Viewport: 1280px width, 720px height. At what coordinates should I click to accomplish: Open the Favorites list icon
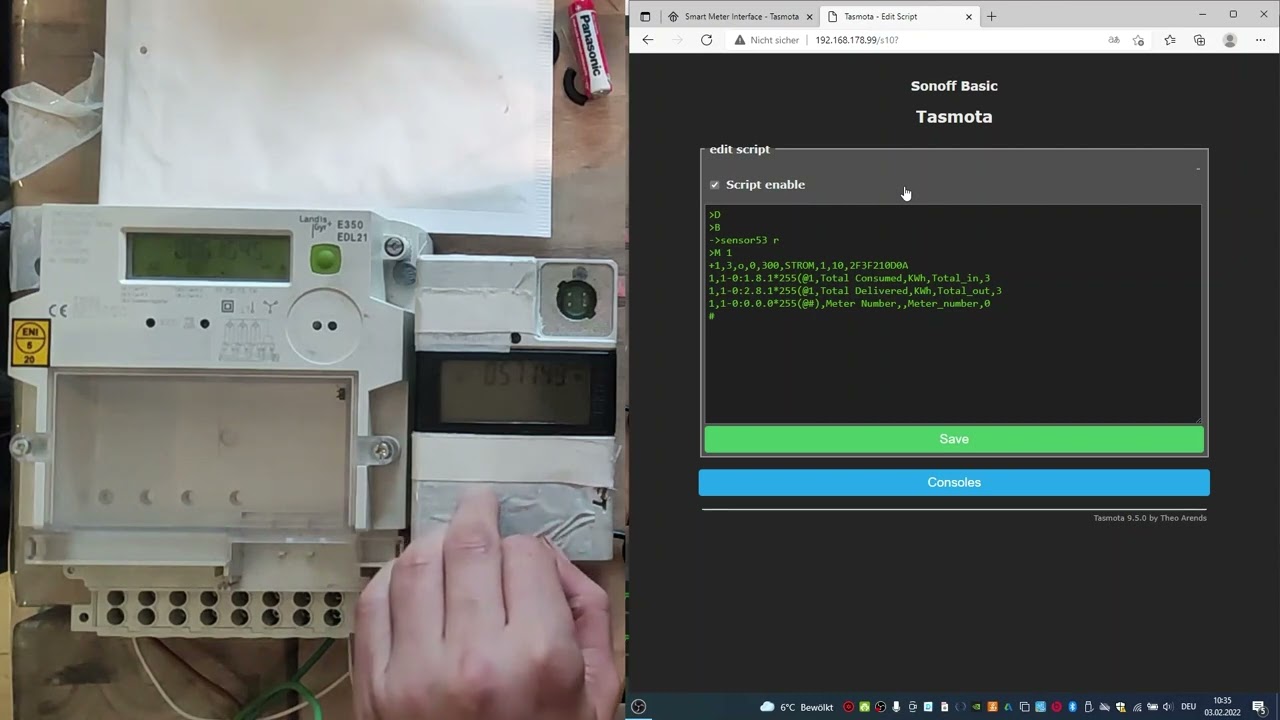pos(1169,40)
